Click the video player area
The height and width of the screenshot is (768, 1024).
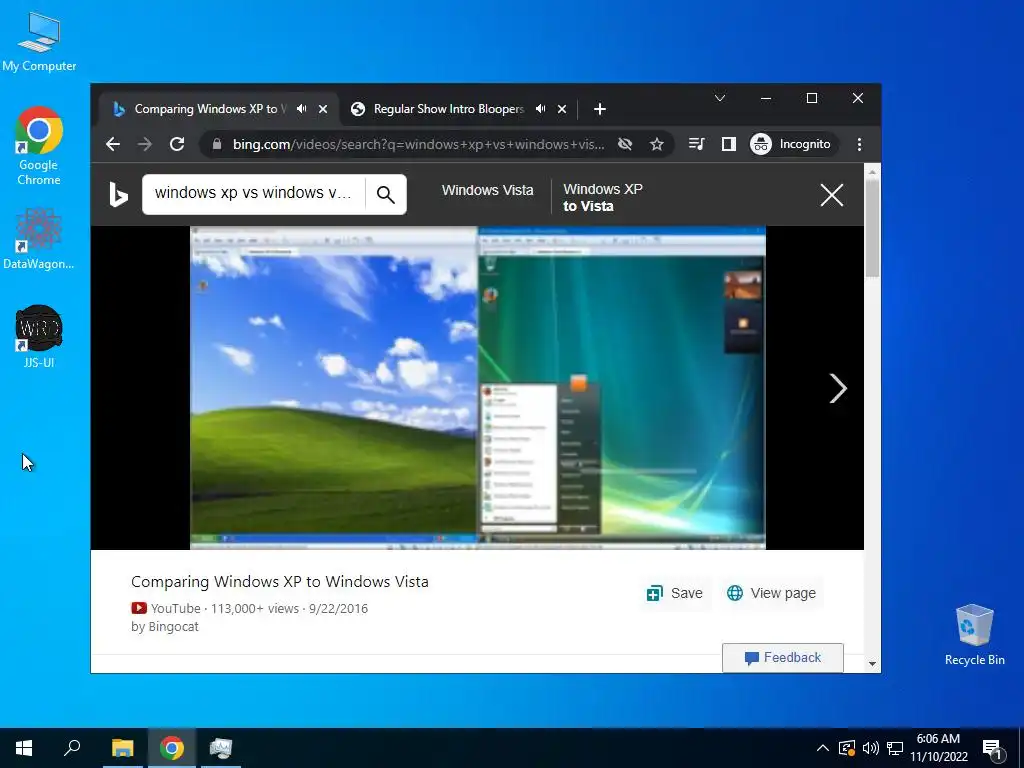click(x=477, y=388)
